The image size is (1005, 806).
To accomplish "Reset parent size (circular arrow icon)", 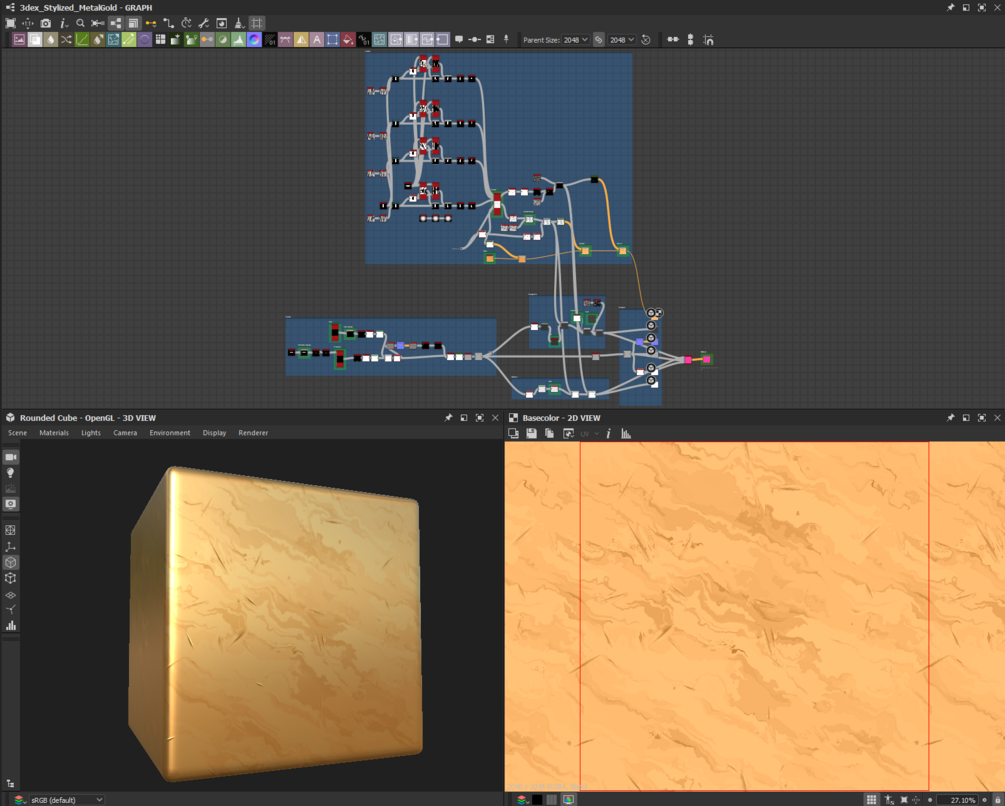I will 646,40.
